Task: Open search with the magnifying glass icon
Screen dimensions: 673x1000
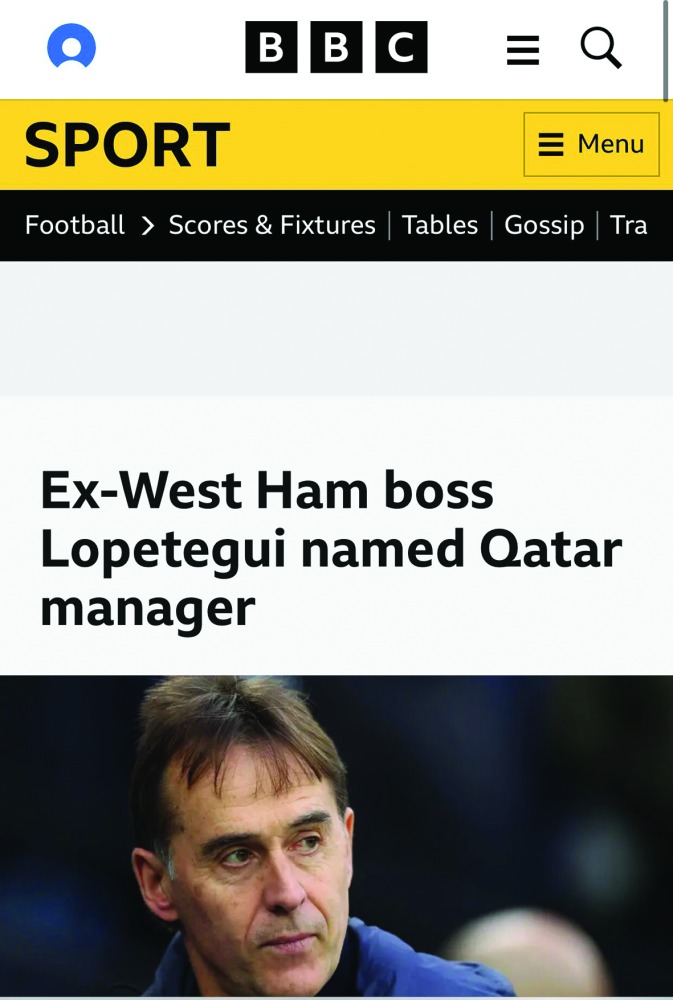Action: pyautogui.click(x=601, y=47)
